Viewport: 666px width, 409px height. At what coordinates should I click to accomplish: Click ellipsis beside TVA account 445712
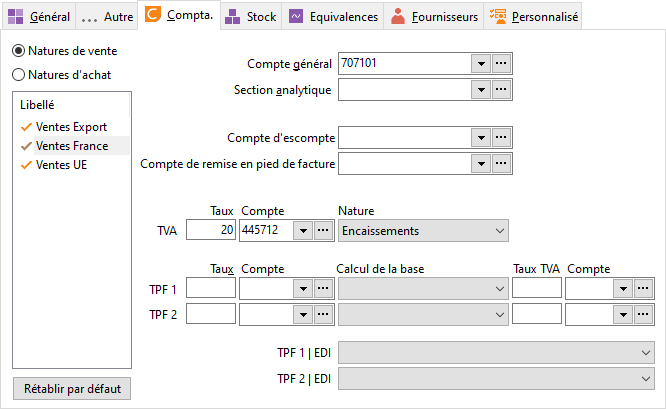(323, 231)
